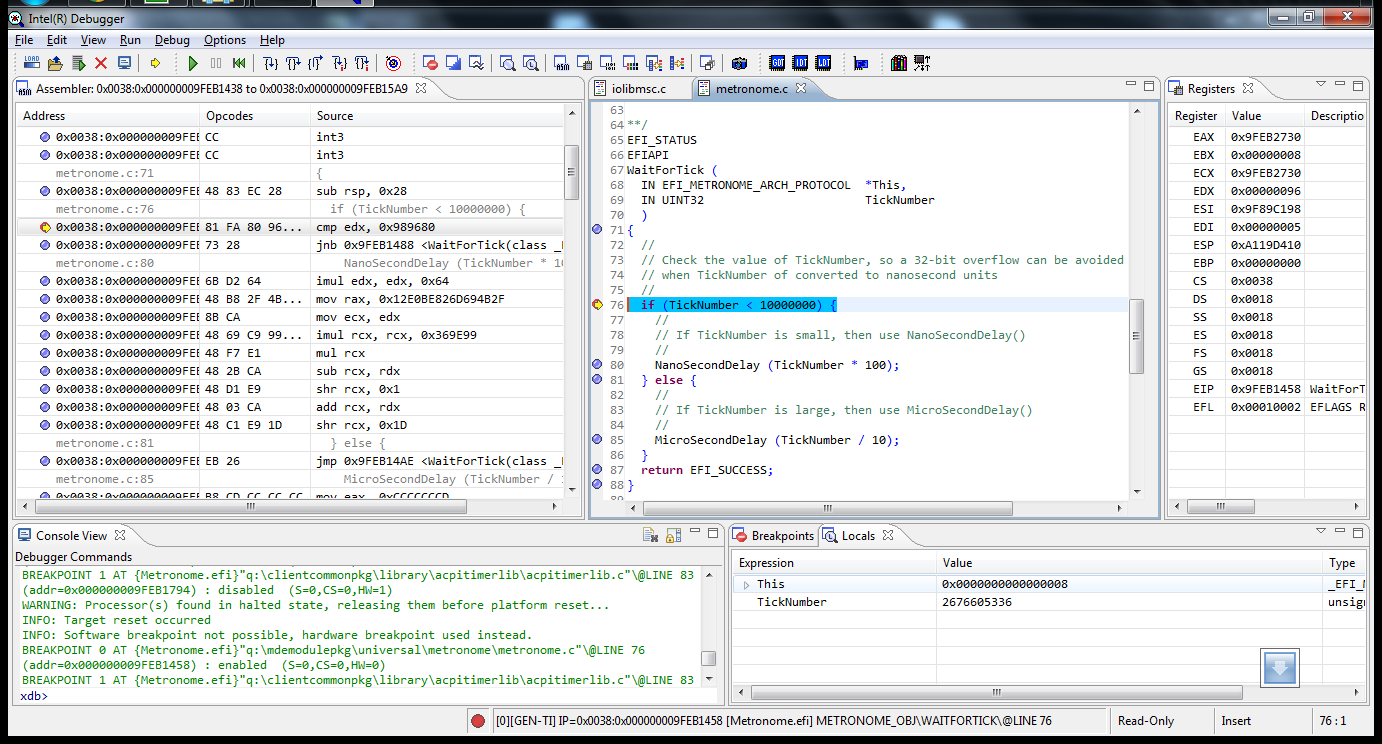Image resolution: width=1382 pixels, height=744 pixels.
Task: Open the Locals panel view menu triangle
Action: [x=1320, y=532]
